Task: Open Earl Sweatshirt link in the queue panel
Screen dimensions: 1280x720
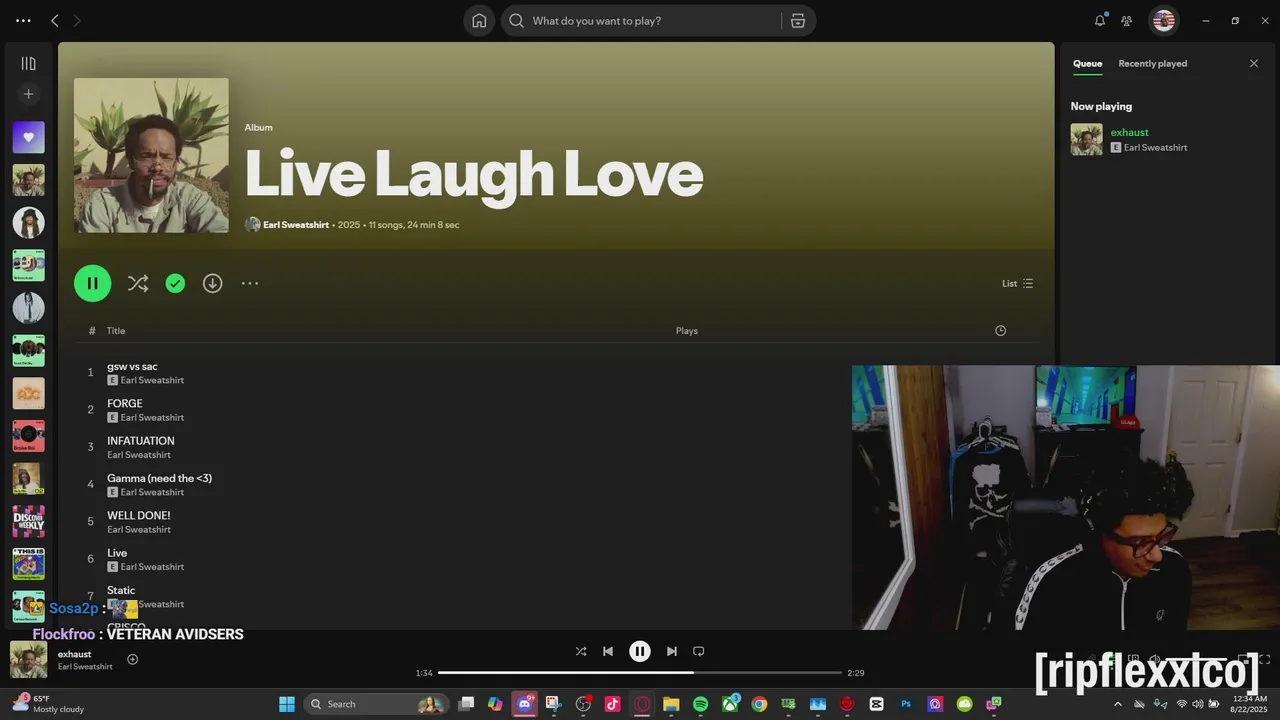Action: click(1155, 148)
